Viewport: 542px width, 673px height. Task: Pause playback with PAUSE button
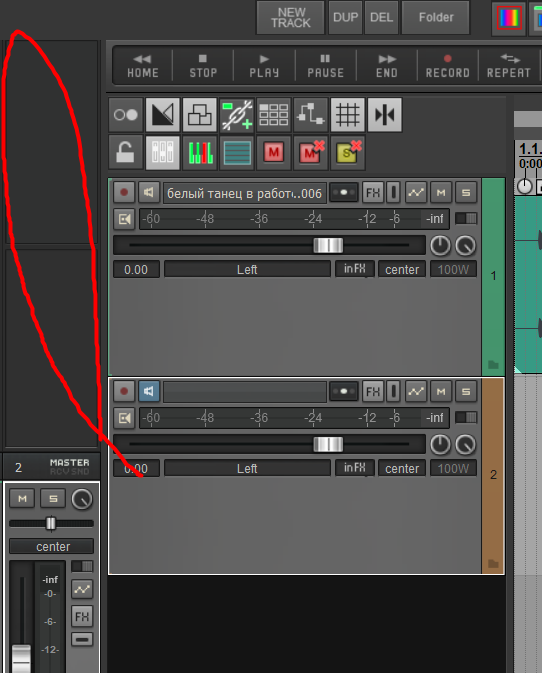[x=325, y=66]
